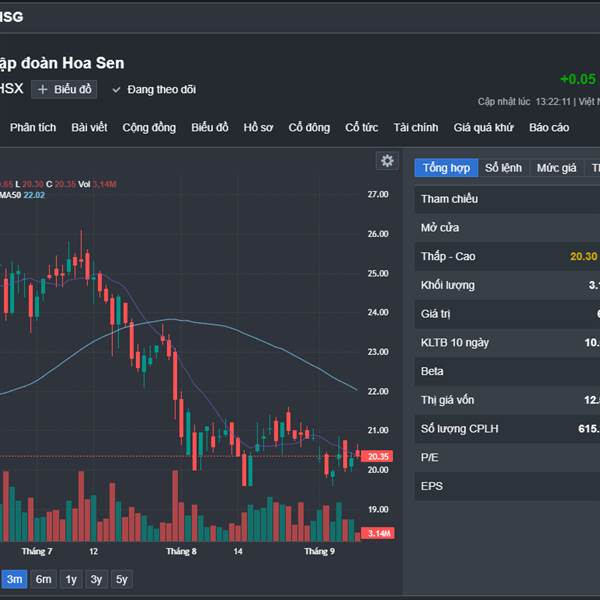Click the Khối lượng row
600x600 pixels.
click(507, 285)
